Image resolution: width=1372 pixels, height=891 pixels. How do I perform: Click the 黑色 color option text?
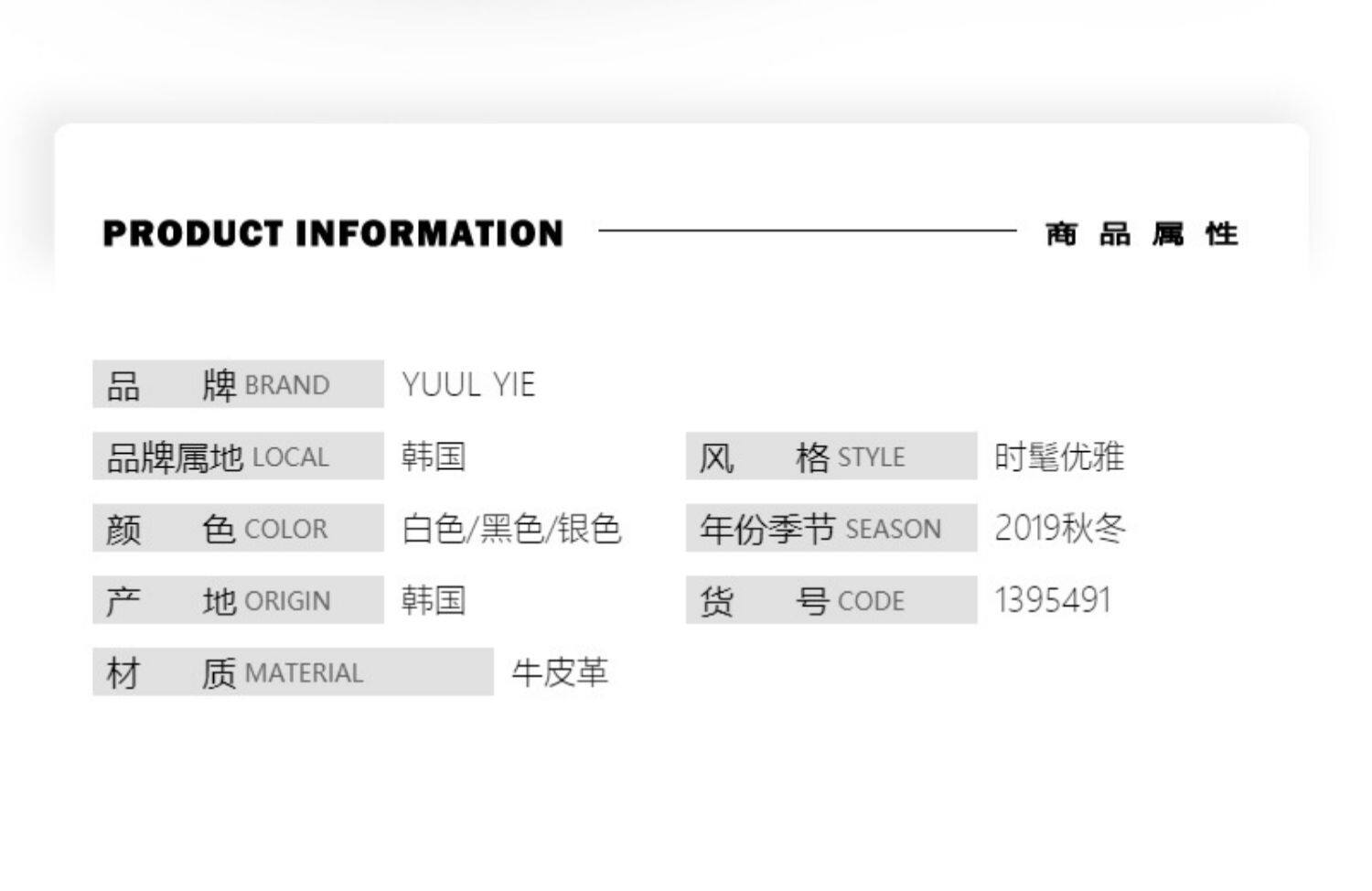point(511,529)
